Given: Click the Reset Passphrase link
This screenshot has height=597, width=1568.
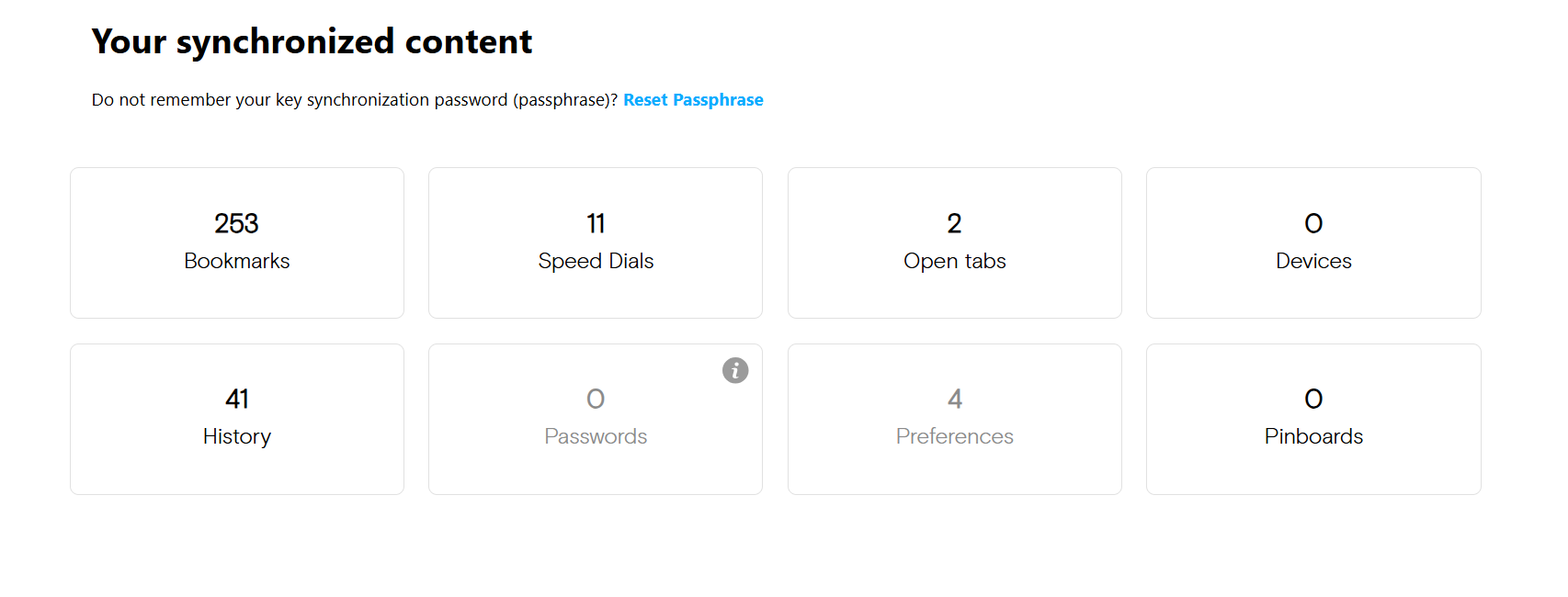Looking at the screenshot, I should (x=693, y=100).
